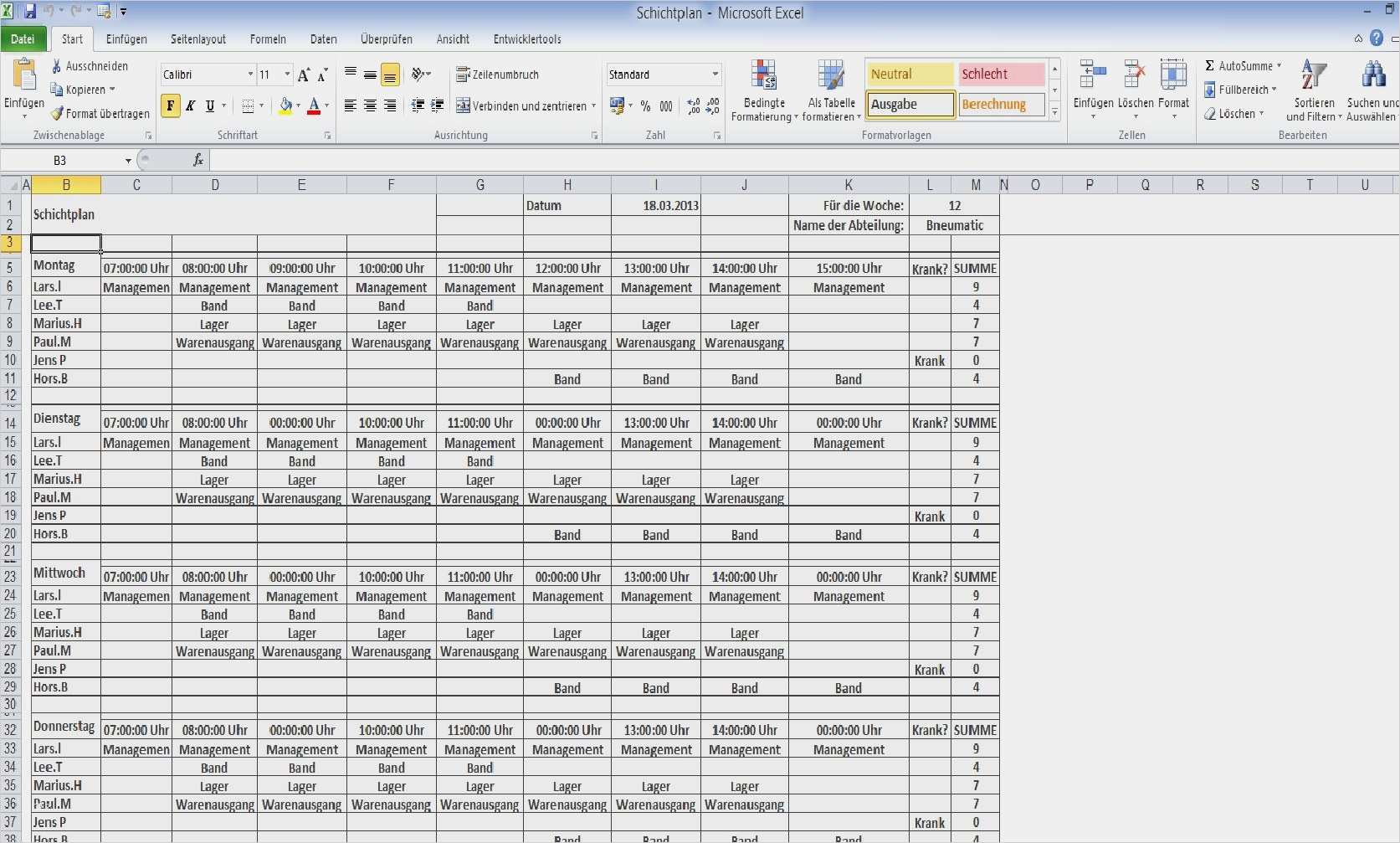
Task: Click the Ausschneiden (Cut) scissors icon
Action: point(57,66)
